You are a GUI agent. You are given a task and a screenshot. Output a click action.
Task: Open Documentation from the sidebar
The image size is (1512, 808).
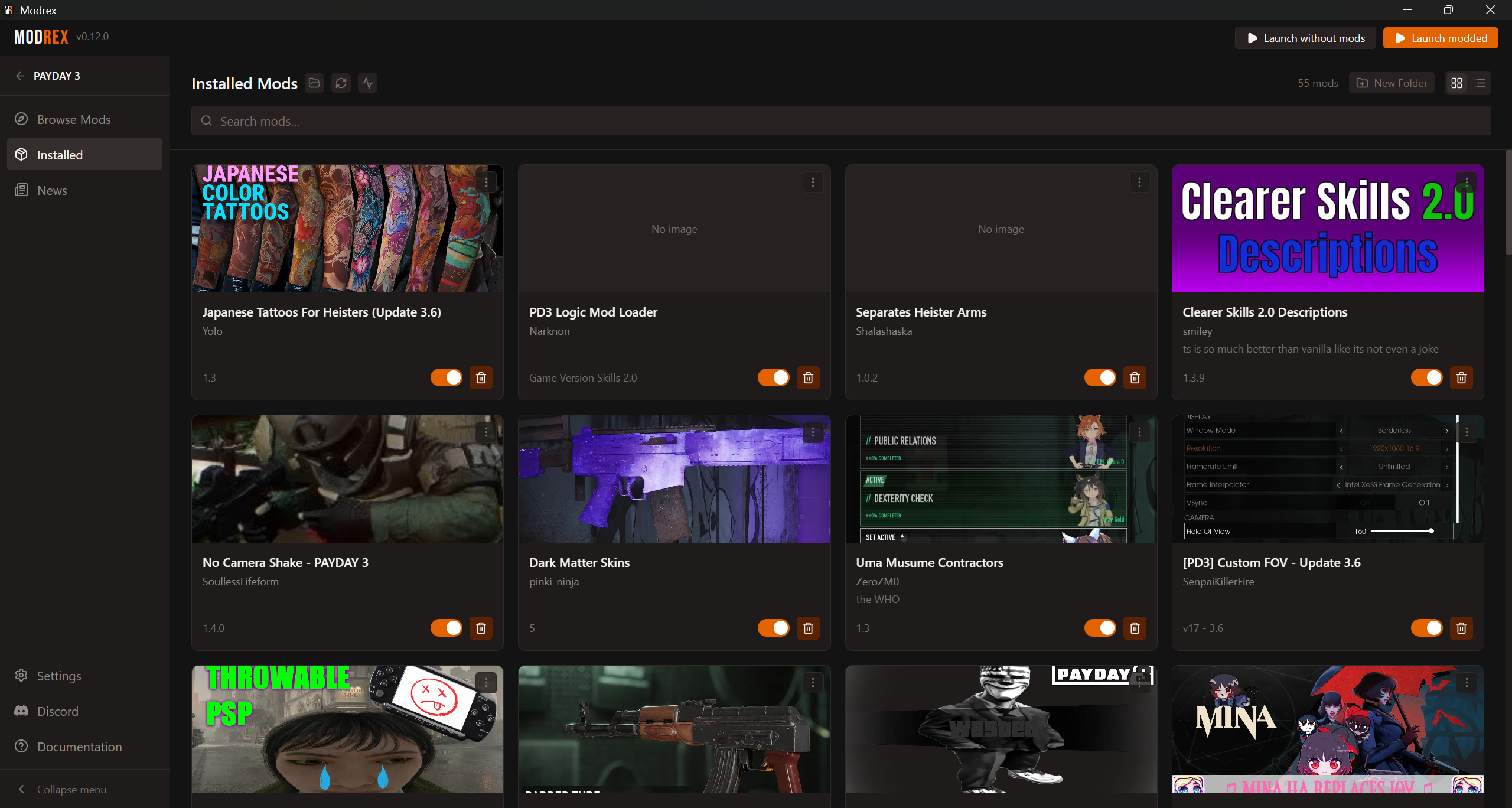84,747
